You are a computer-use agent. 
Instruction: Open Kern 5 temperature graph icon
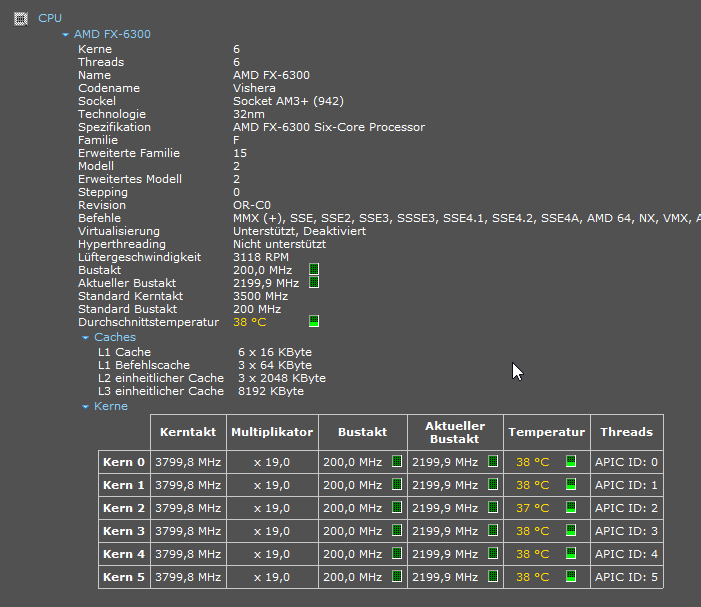click(x=571, y=576)
